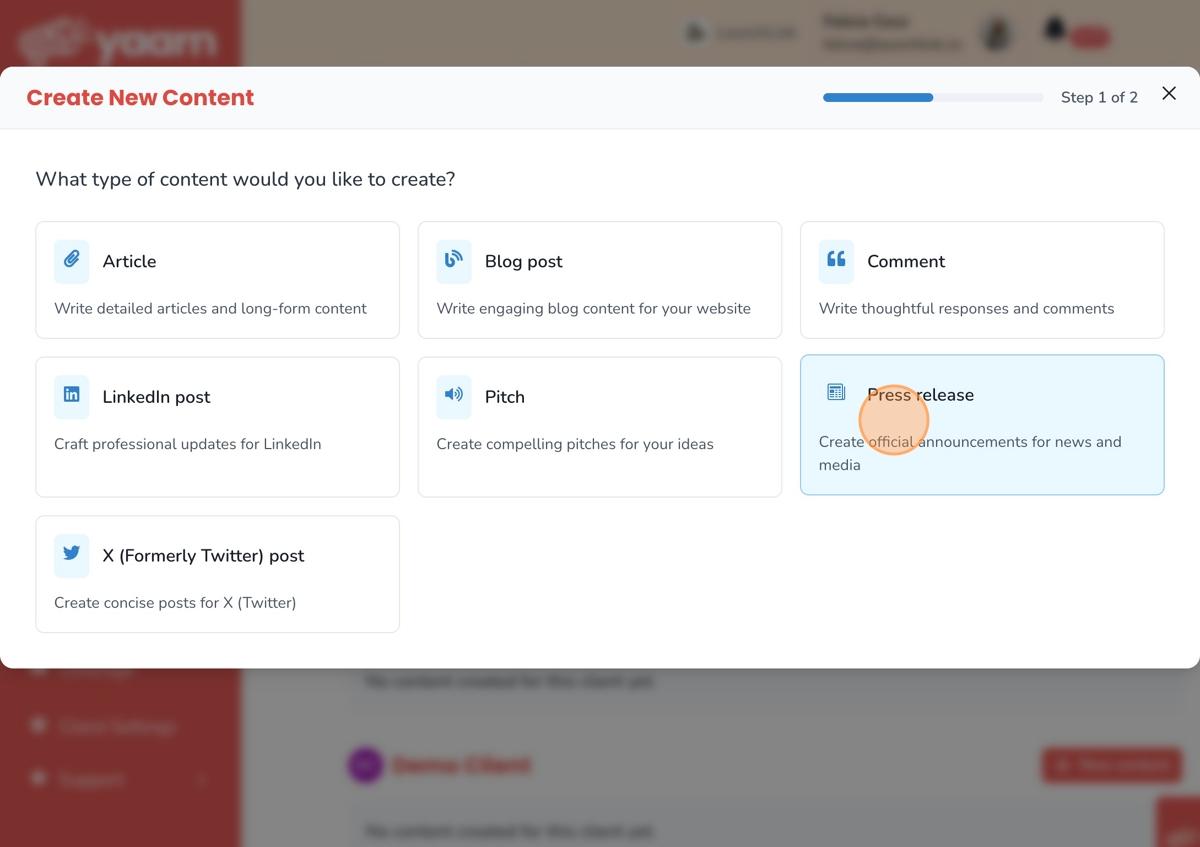Click the Twitter bird icon
This screenshot has width=1200, height=847.
(x=72, y=554)
